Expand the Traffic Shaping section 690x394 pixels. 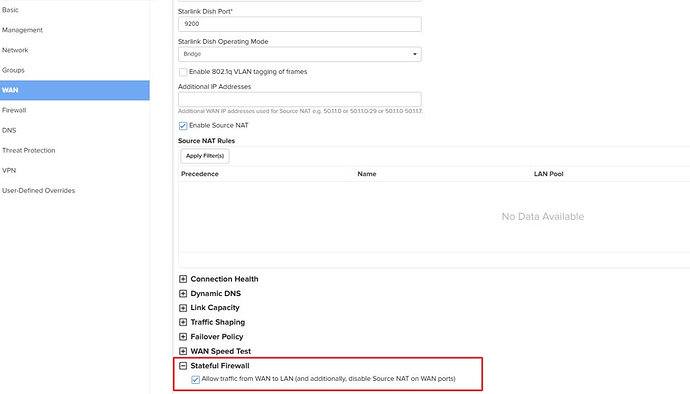click(183, 322)
